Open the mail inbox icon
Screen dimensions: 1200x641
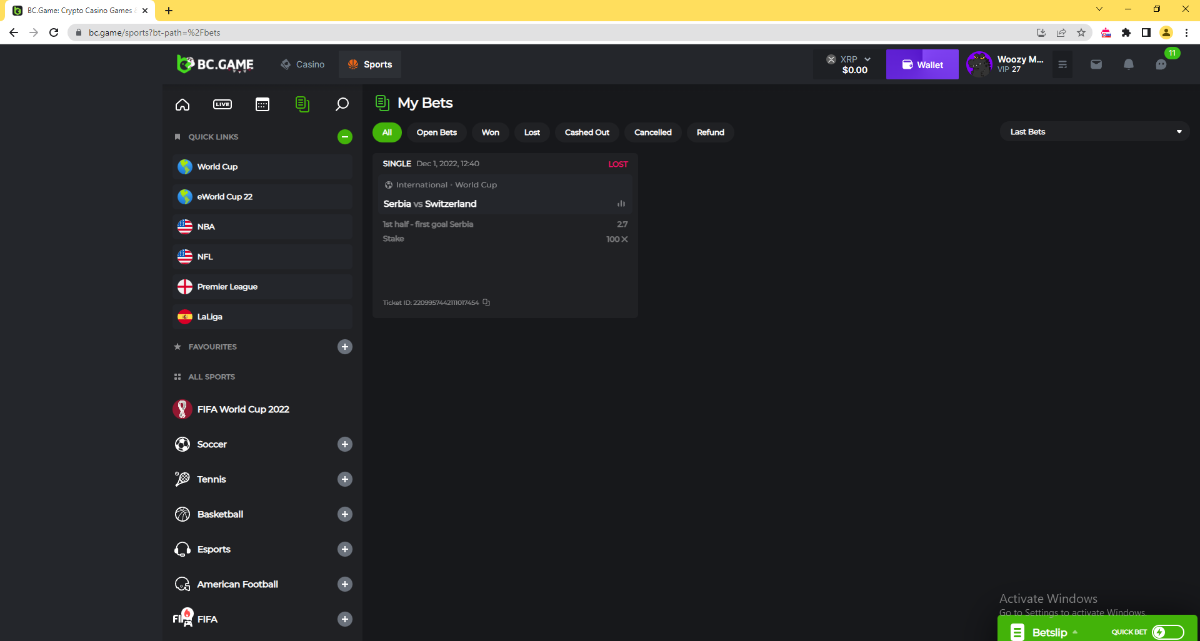click(x=1096, y=64)
